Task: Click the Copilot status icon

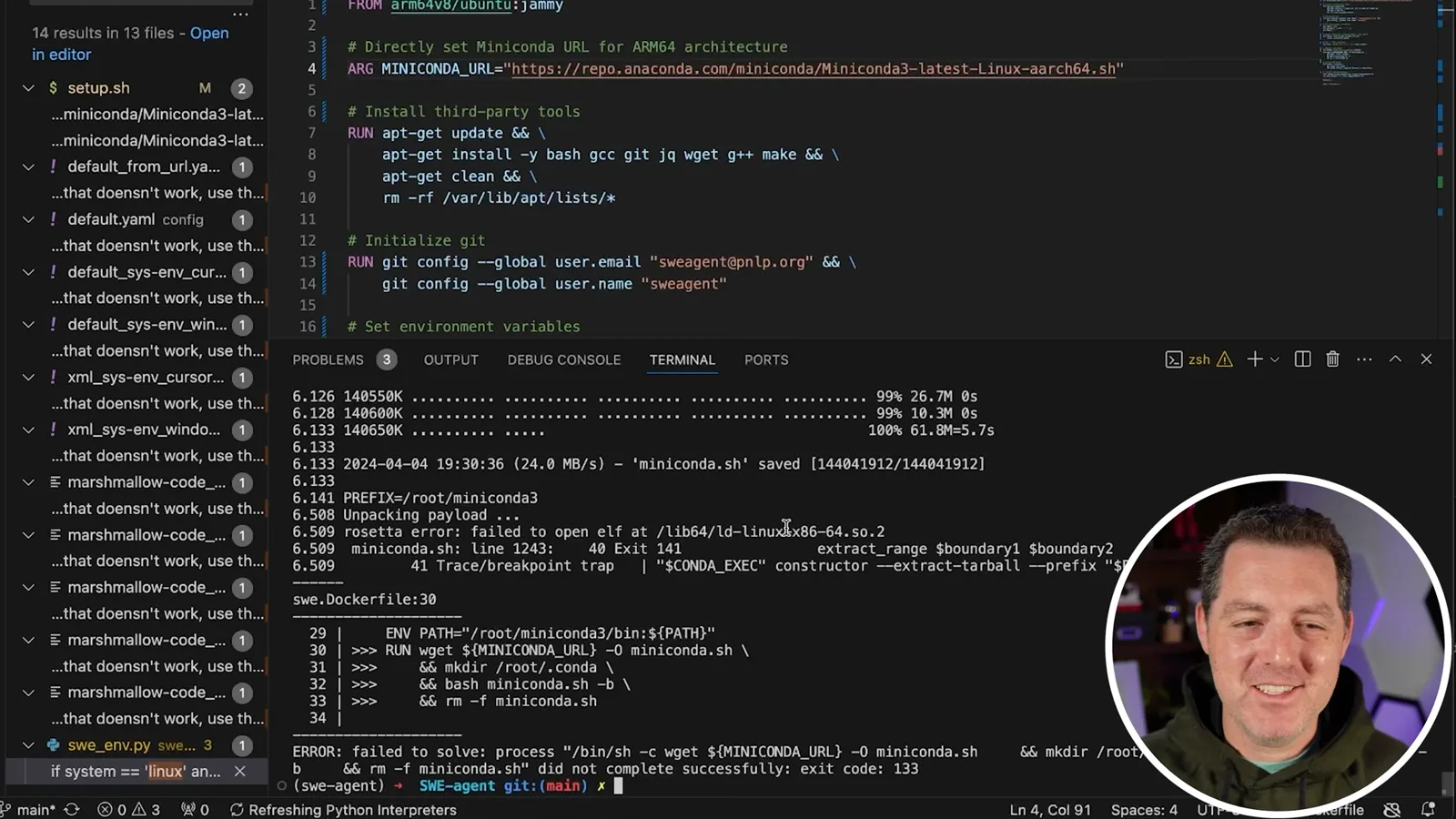Action: (x=1391, y=810)
